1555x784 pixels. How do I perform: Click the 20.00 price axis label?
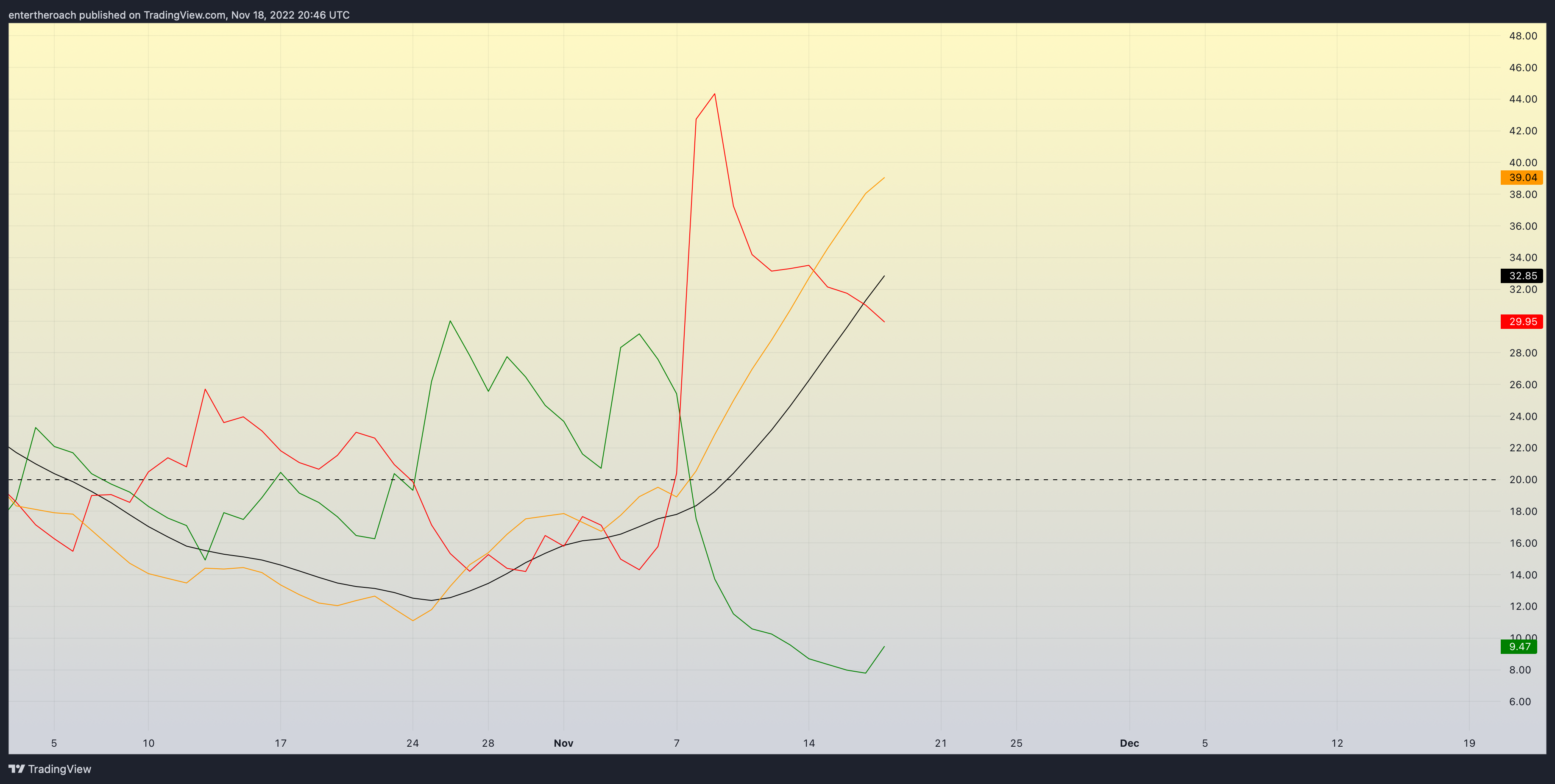pyautogui.click(x=1523, y=480)
